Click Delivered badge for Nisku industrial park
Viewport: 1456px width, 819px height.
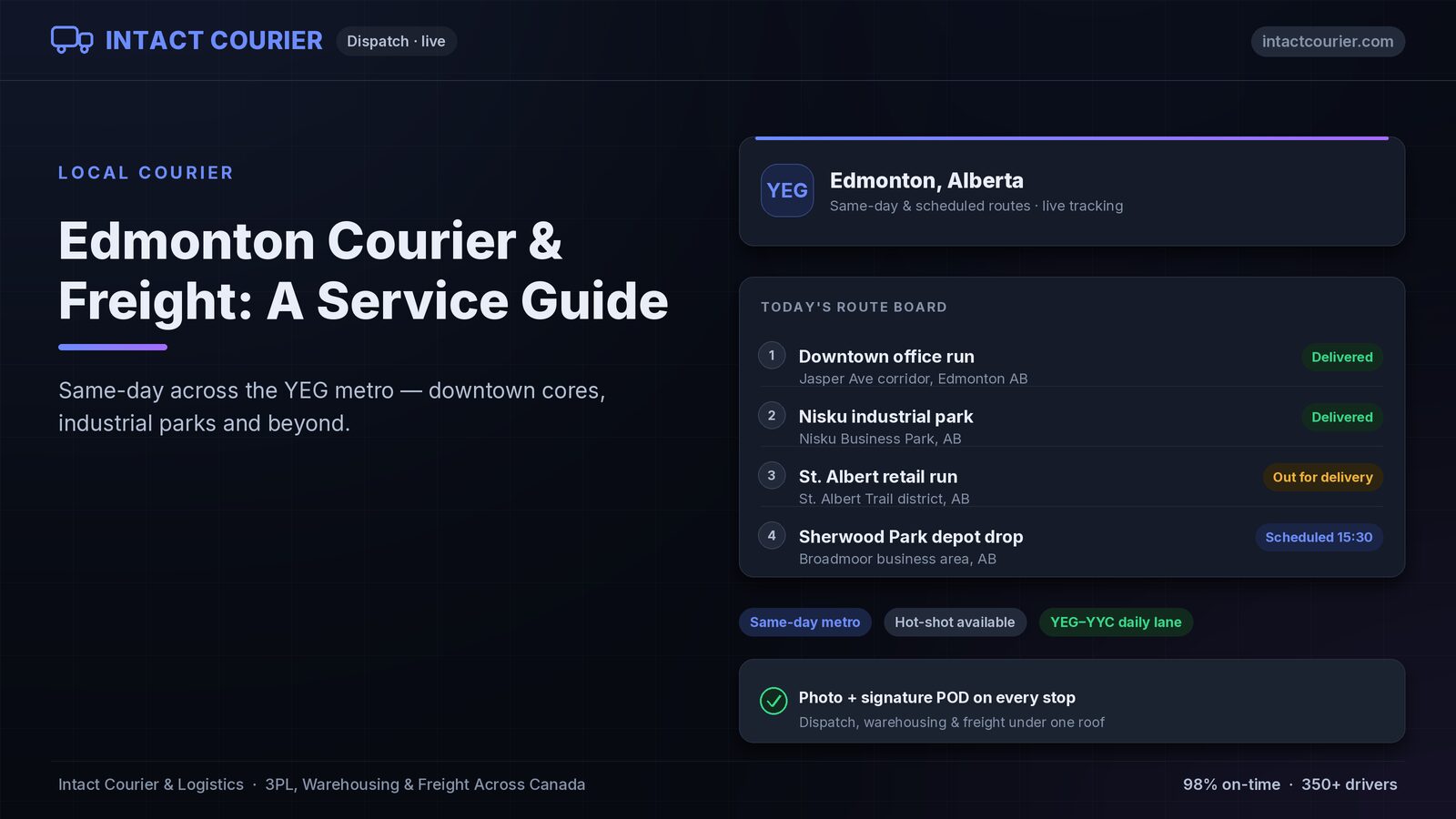1342,417
